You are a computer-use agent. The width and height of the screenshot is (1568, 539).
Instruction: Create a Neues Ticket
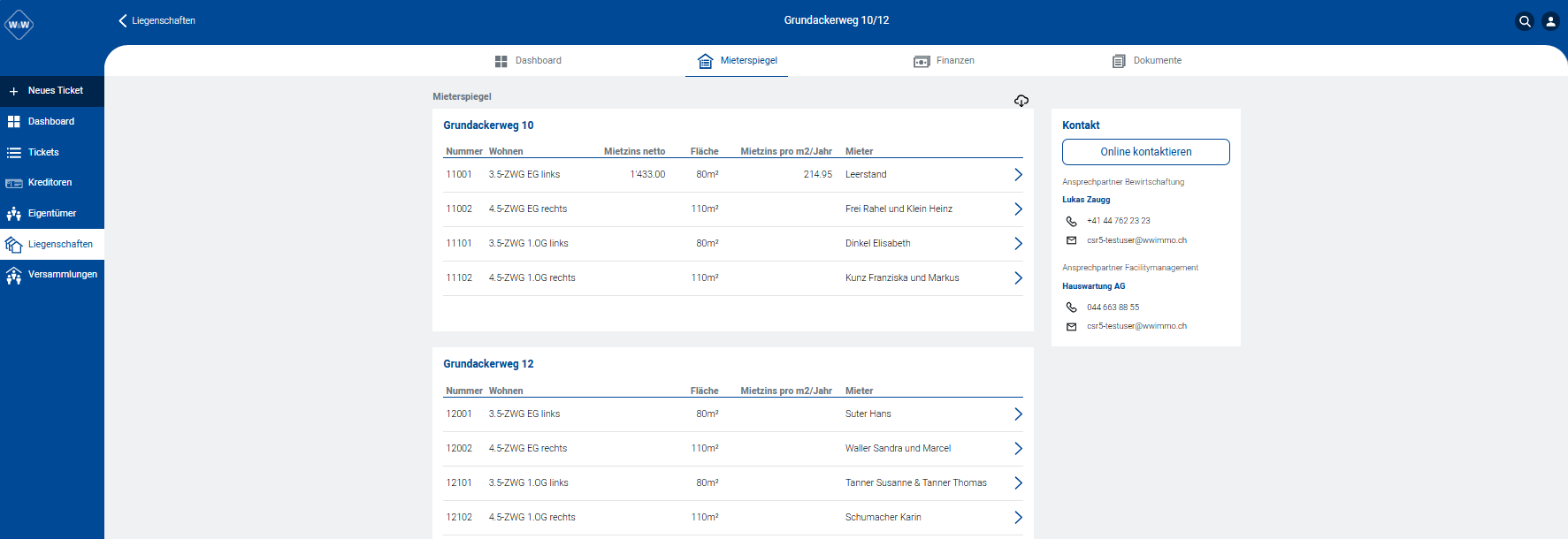[x=52, y=91]
